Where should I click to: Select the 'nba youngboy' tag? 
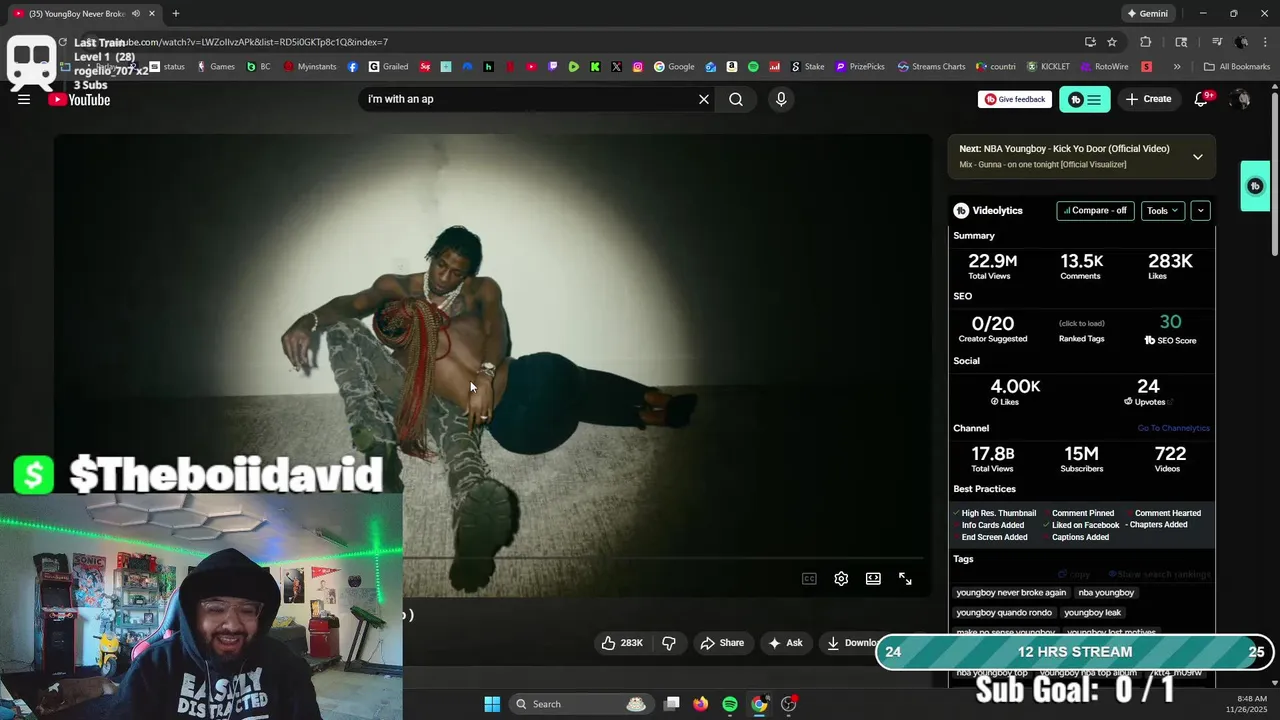coord(1106,592)
